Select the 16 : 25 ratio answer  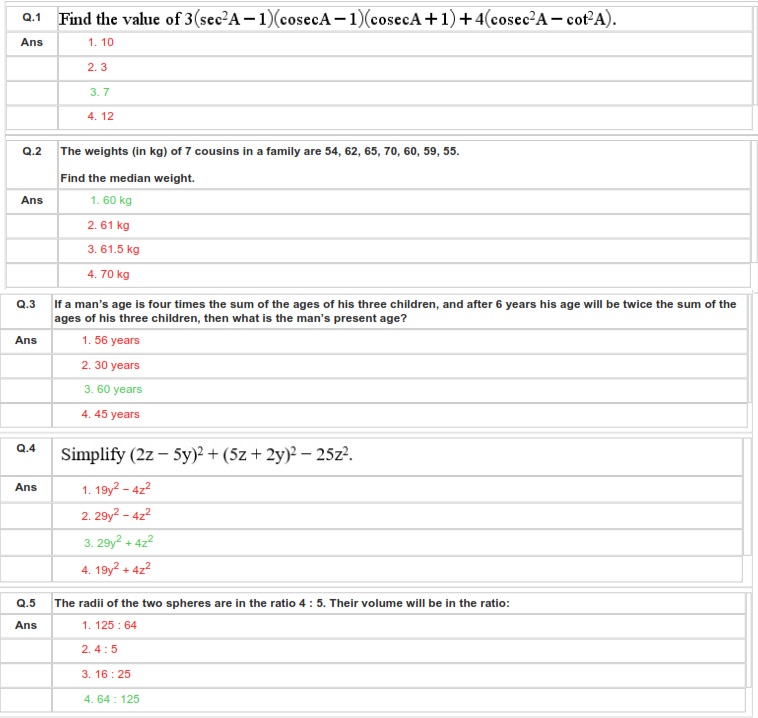(106, 674)
